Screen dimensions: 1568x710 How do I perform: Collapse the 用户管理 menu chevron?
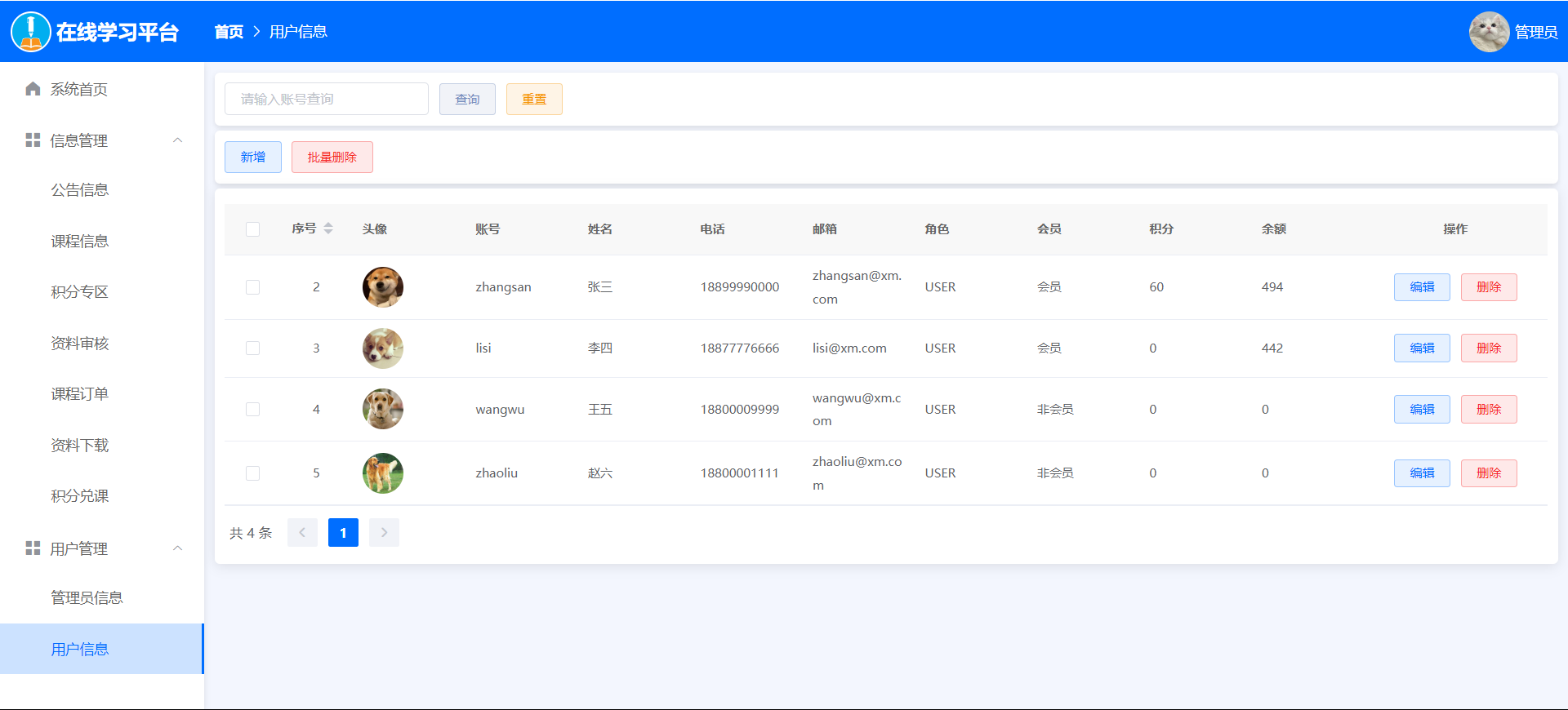click(x=178, y=548)
